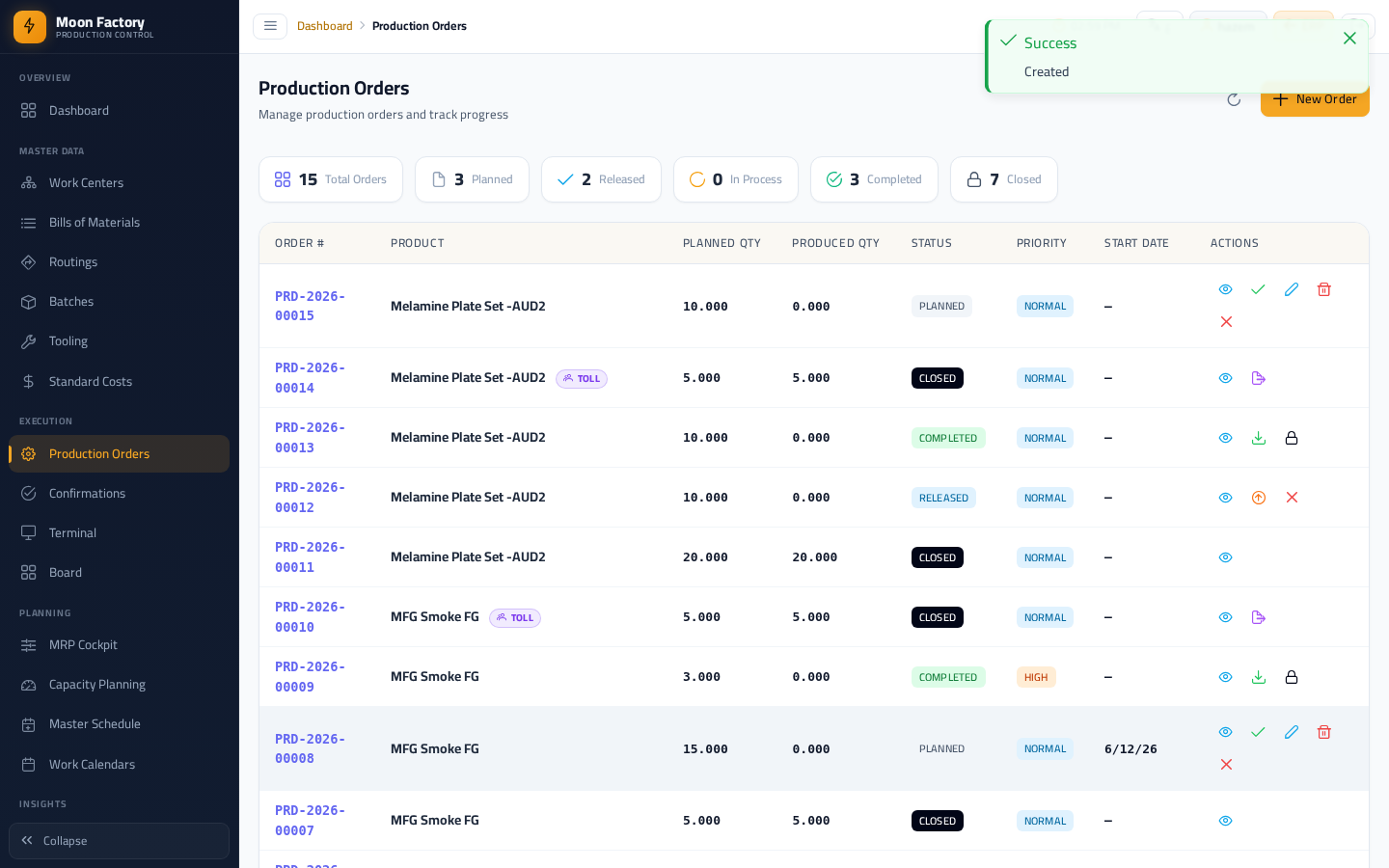Create a New Order

[x=1315, y=99]
